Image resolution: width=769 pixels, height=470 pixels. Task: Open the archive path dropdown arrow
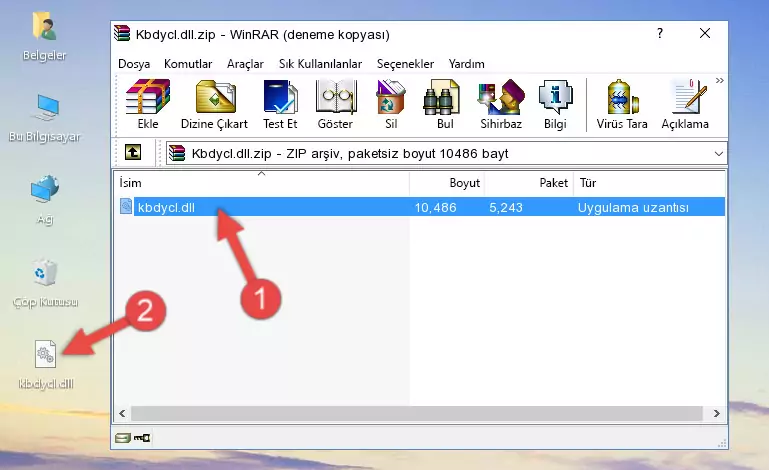tap(718, 154)
